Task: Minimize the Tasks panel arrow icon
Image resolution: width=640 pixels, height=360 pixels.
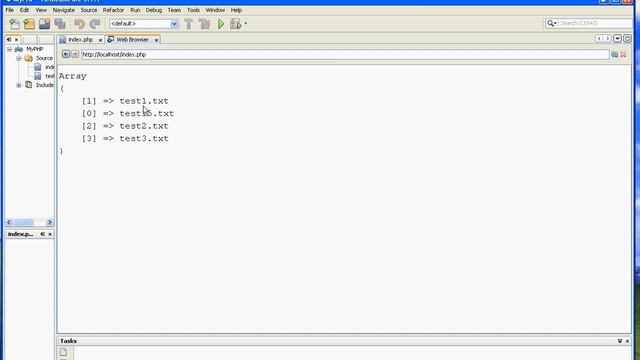Action: pos(620,341)
